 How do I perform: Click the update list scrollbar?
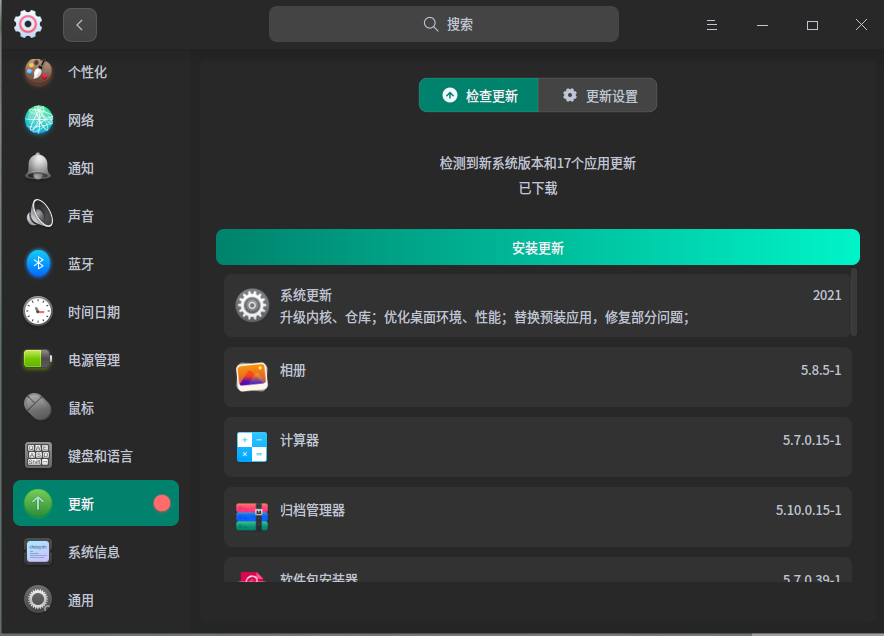tap(854, 302)
